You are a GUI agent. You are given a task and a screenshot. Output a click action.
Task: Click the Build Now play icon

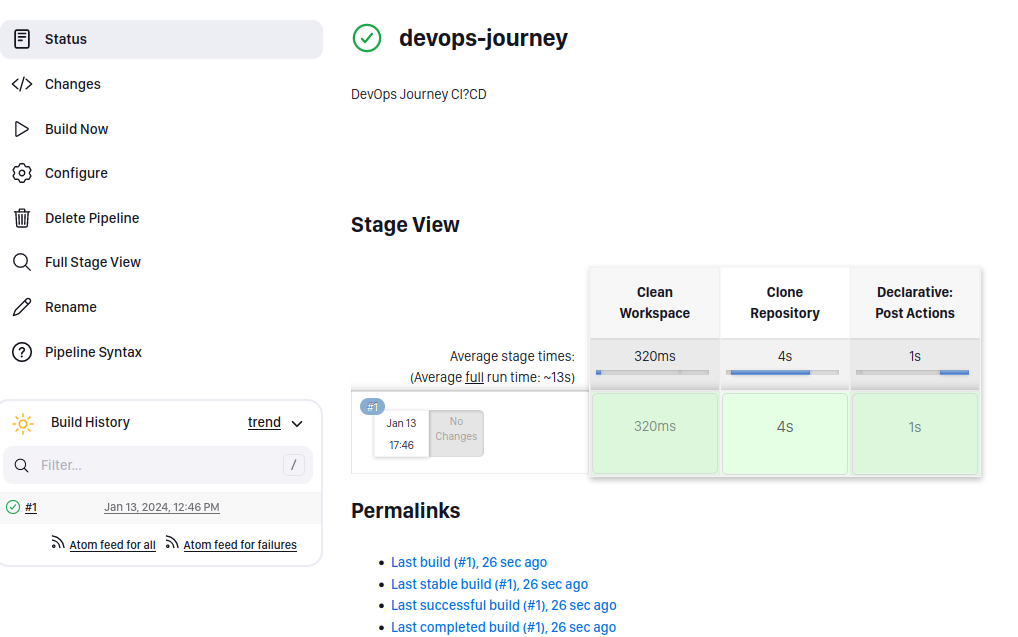click(22, 129)
